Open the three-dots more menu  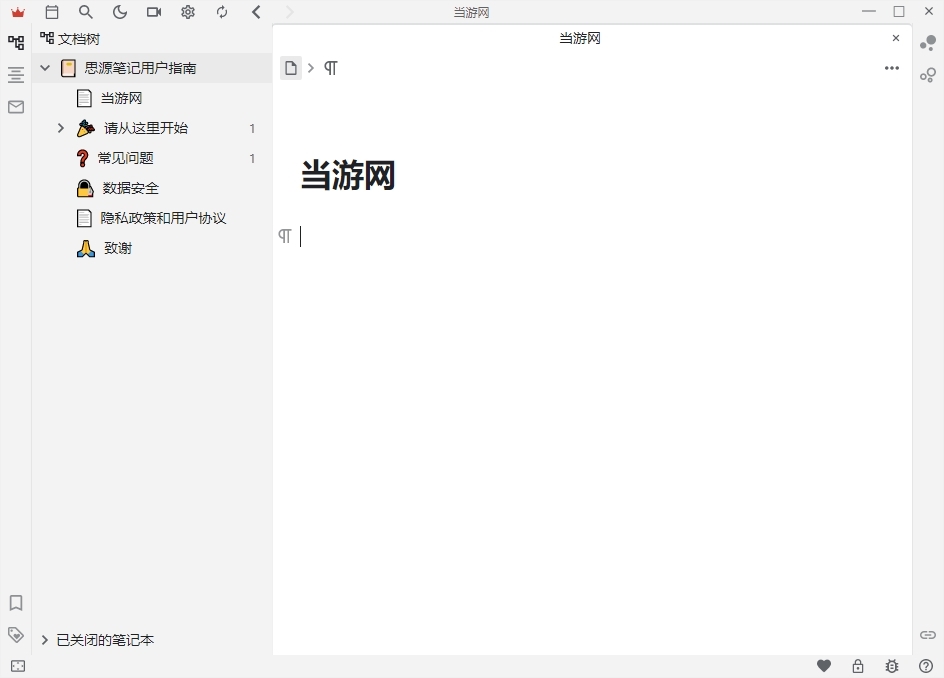[892, 68]
